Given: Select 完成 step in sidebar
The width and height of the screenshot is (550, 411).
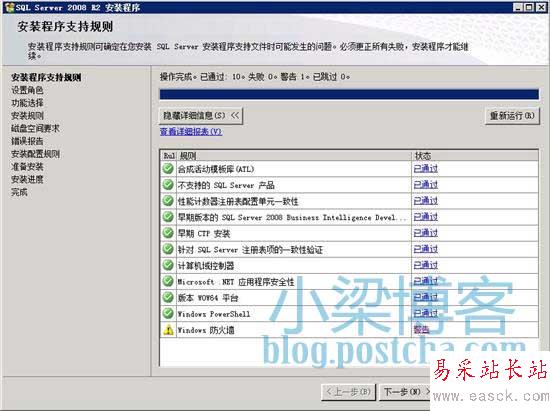Looking at the screenshot, I should tap(19, 192).
